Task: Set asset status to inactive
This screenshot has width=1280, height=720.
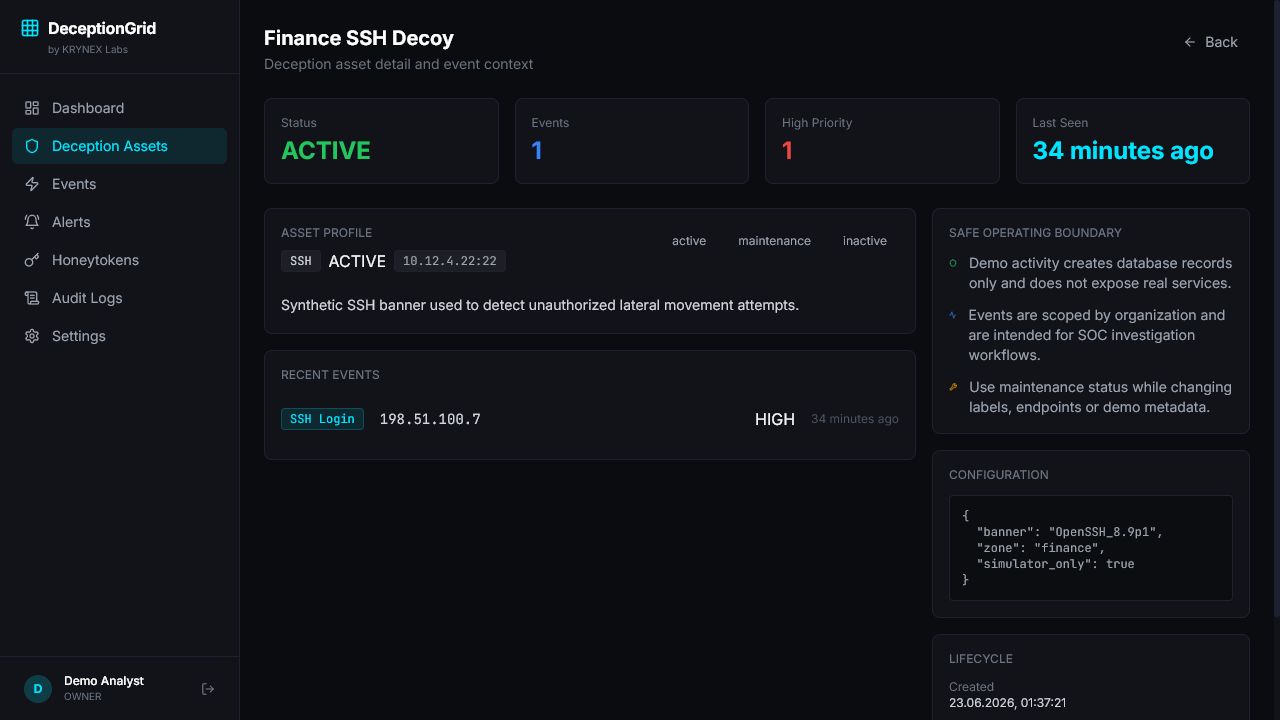Action: 865,241
